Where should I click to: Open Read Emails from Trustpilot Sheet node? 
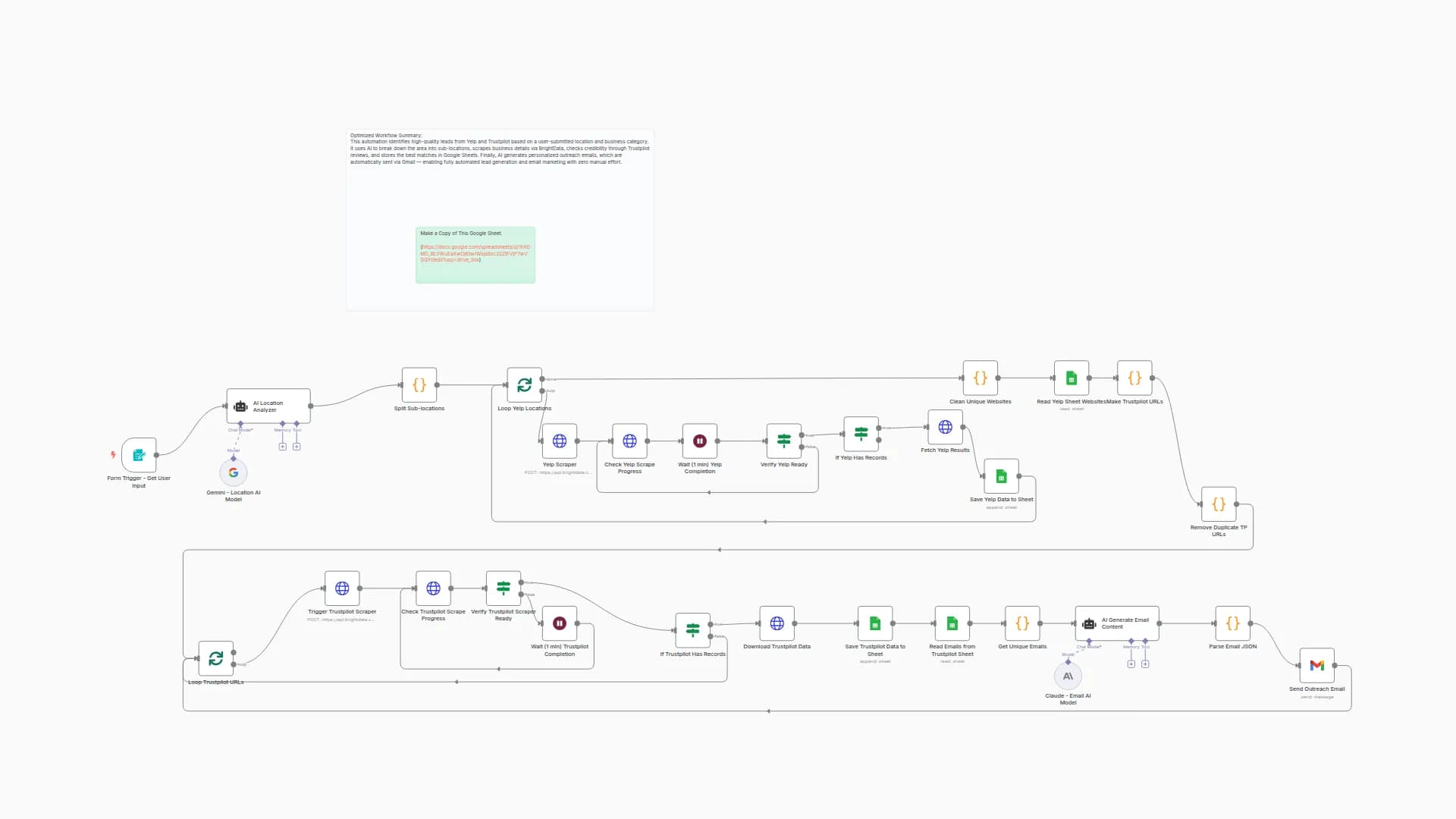(x=952, y=623)
